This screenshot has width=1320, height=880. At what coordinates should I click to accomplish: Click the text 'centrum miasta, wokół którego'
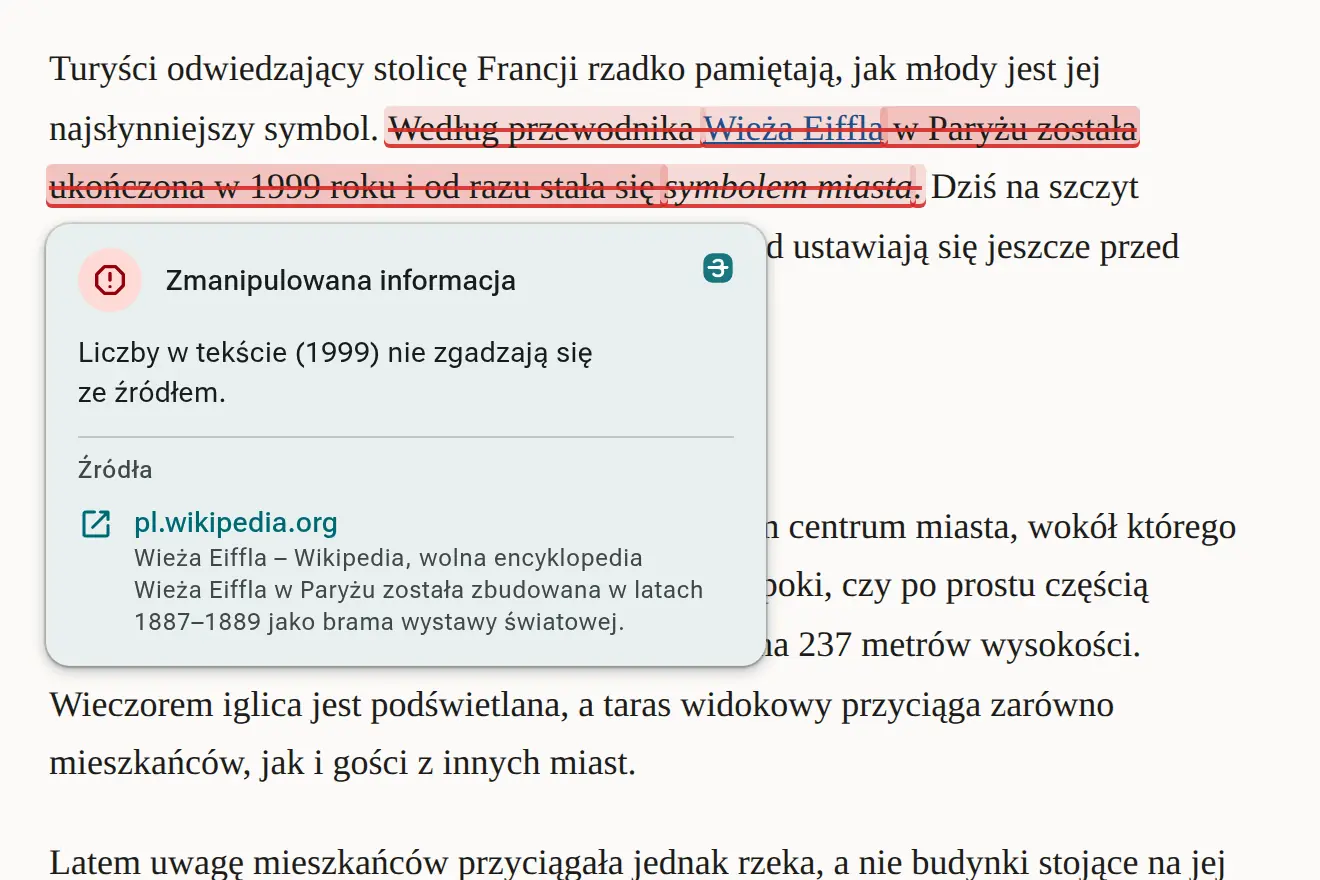click(1012, 527)
